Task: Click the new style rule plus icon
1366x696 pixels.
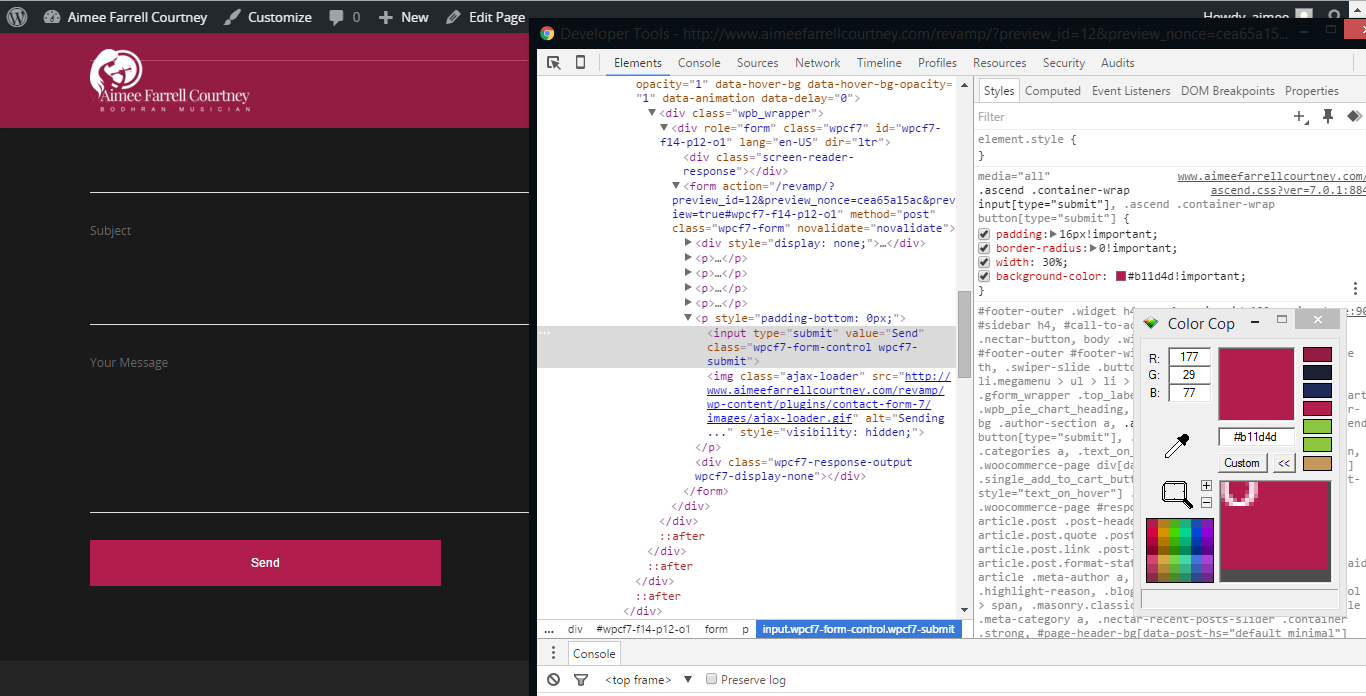Action: pyautogui.click(x=1300, y=117)
